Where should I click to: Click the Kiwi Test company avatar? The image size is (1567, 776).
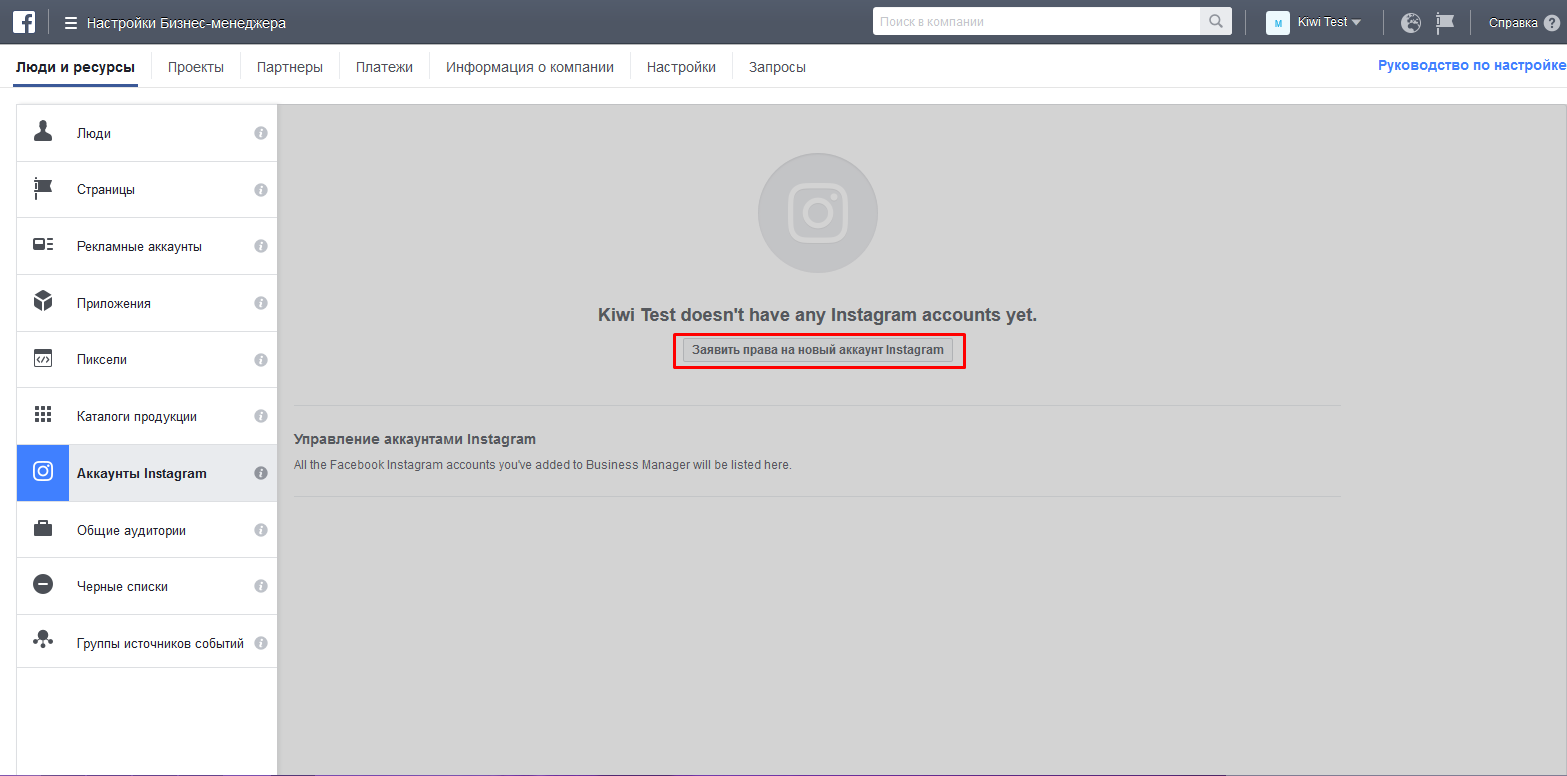click(x=1278, y=22)
